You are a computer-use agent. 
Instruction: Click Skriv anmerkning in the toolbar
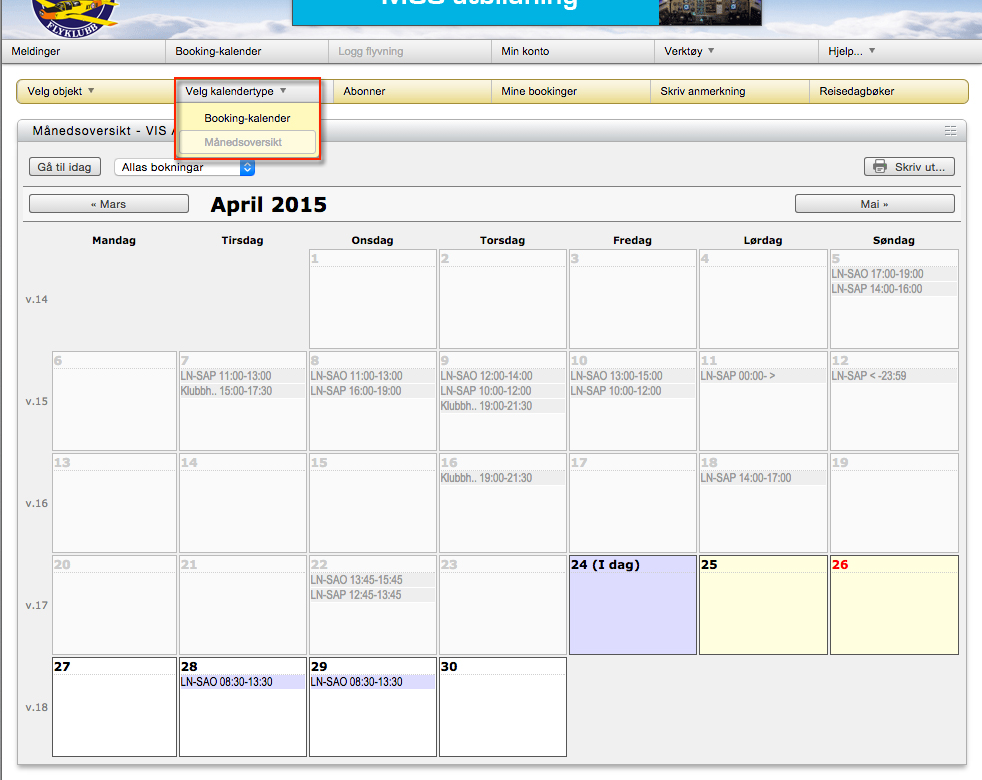[x=702, y=91]
